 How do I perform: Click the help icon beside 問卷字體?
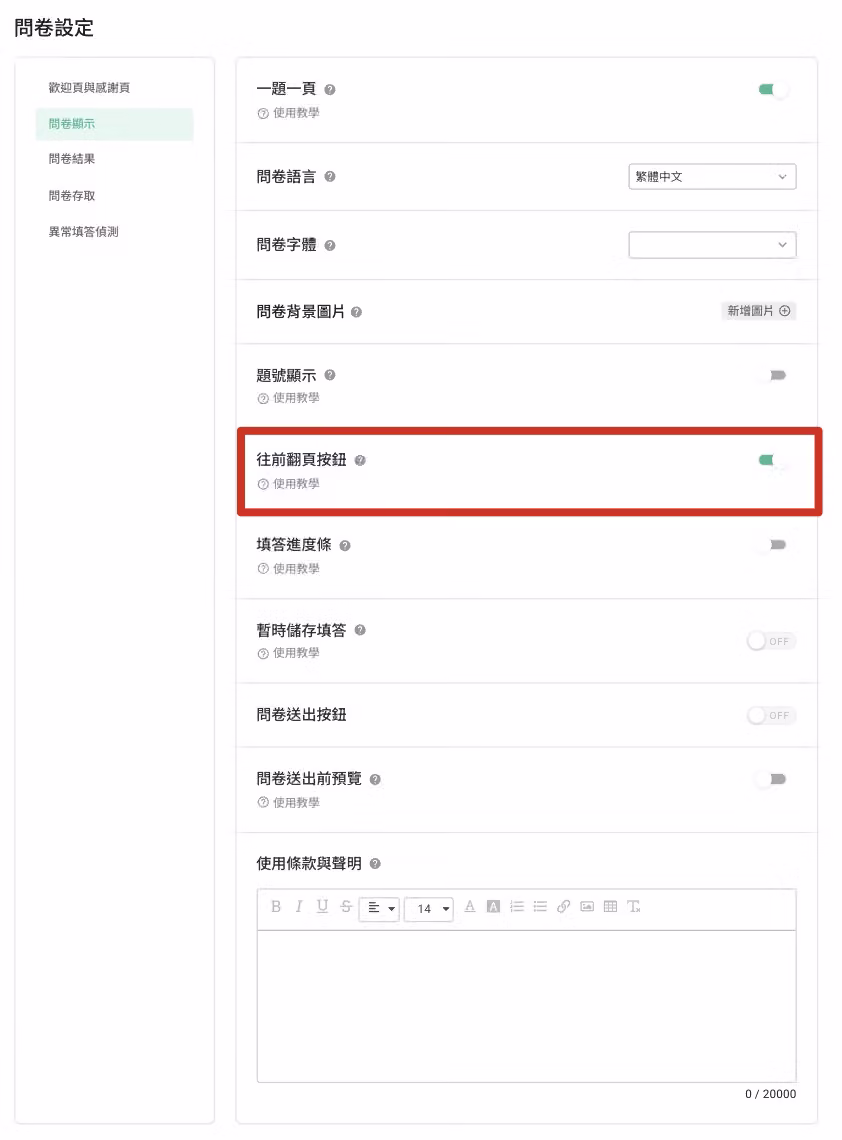click(330, 246)
